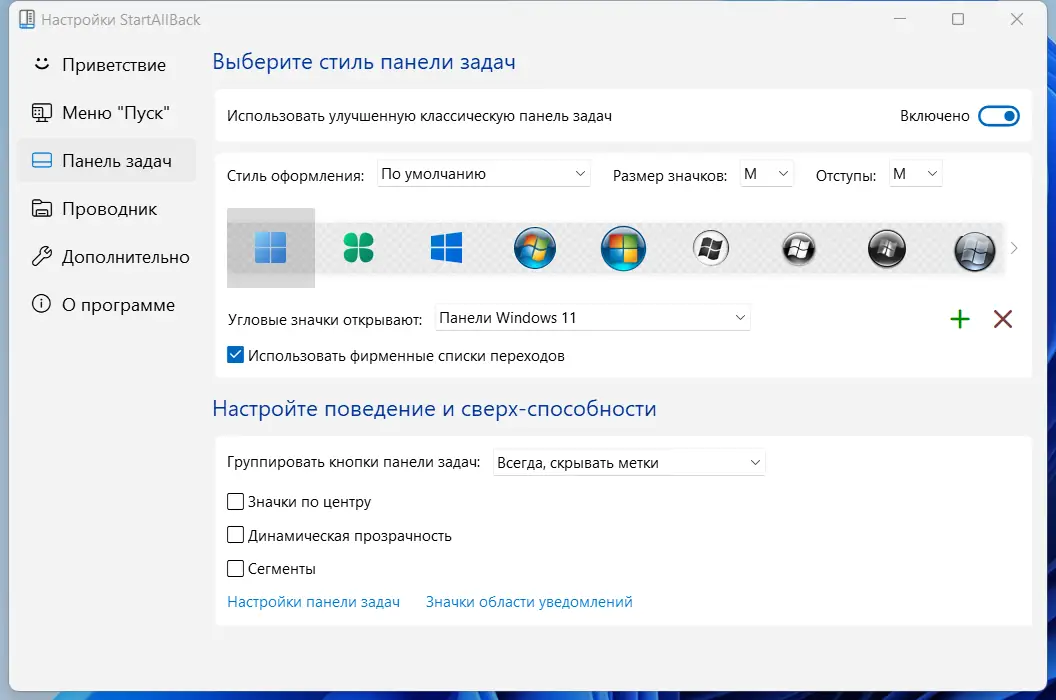
Task: Enable the Значки по центру checkbox
Action: (x=235, y=501)
